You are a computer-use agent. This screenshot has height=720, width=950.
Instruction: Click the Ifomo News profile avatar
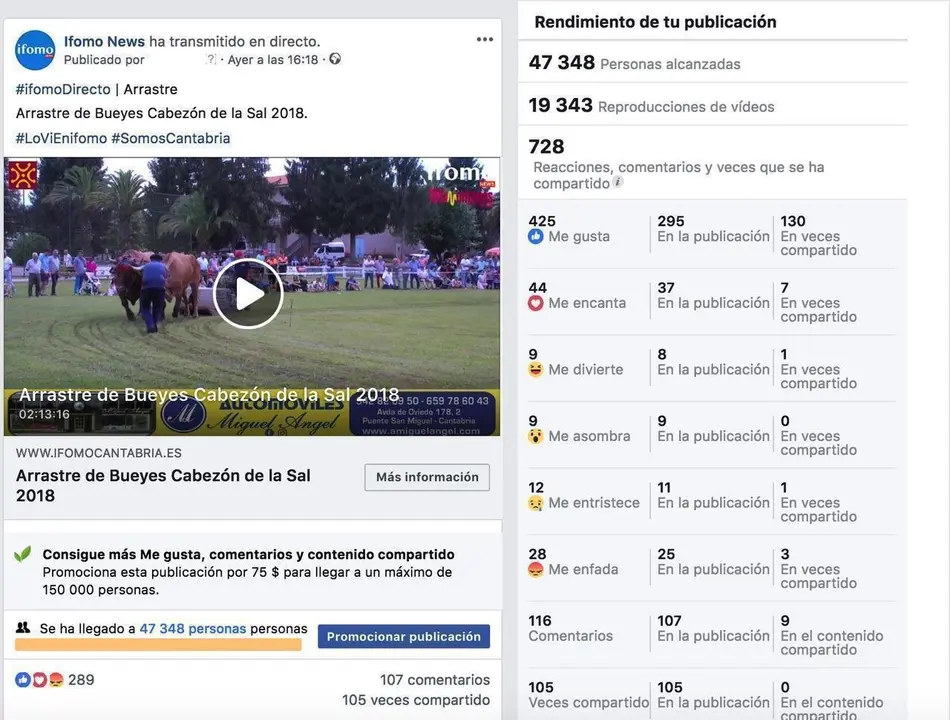coord(35,50)
